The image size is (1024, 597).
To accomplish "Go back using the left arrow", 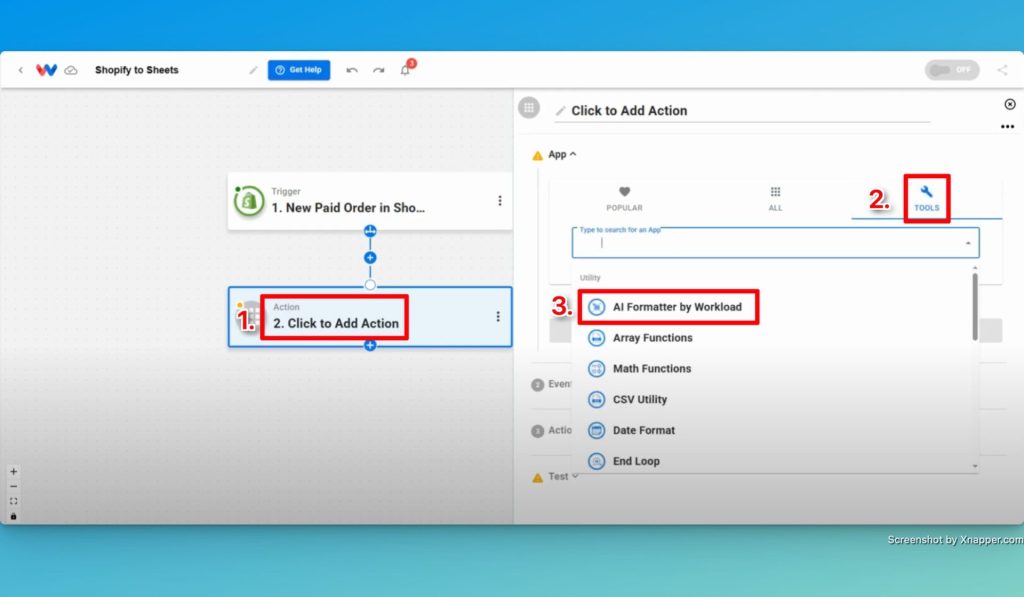I will coord(21,70).
